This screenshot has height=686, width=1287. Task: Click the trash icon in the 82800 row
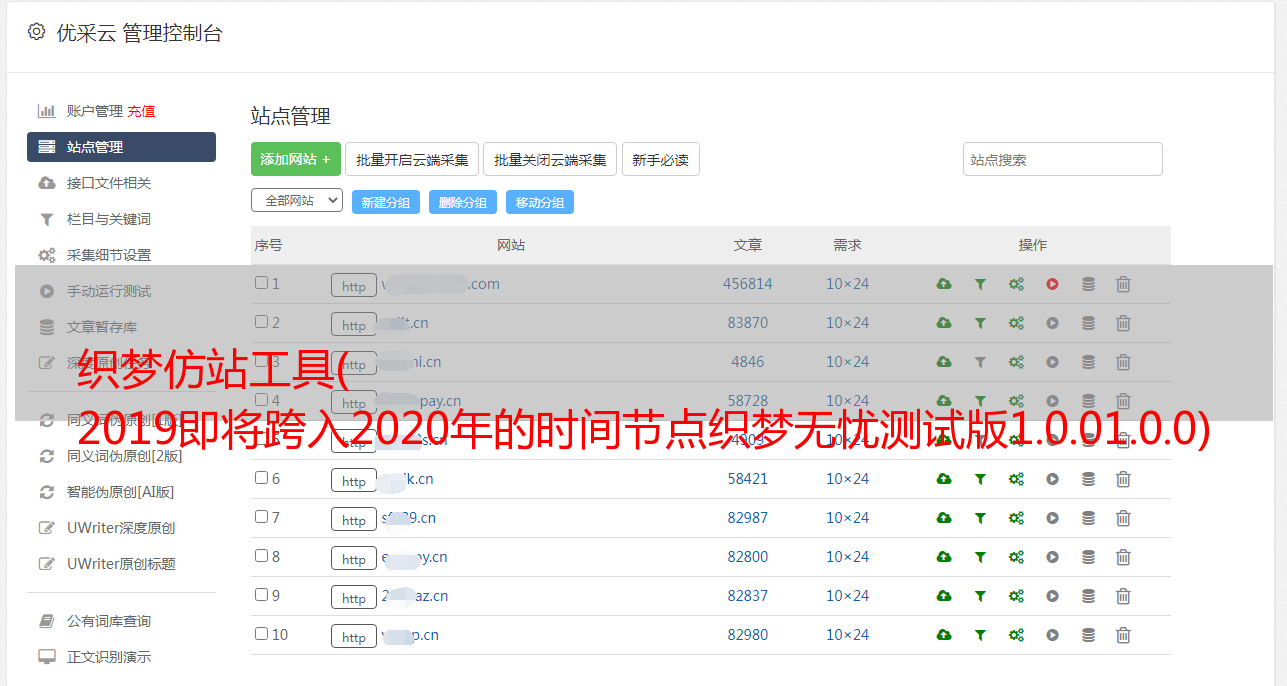[x=1123, y=557]
